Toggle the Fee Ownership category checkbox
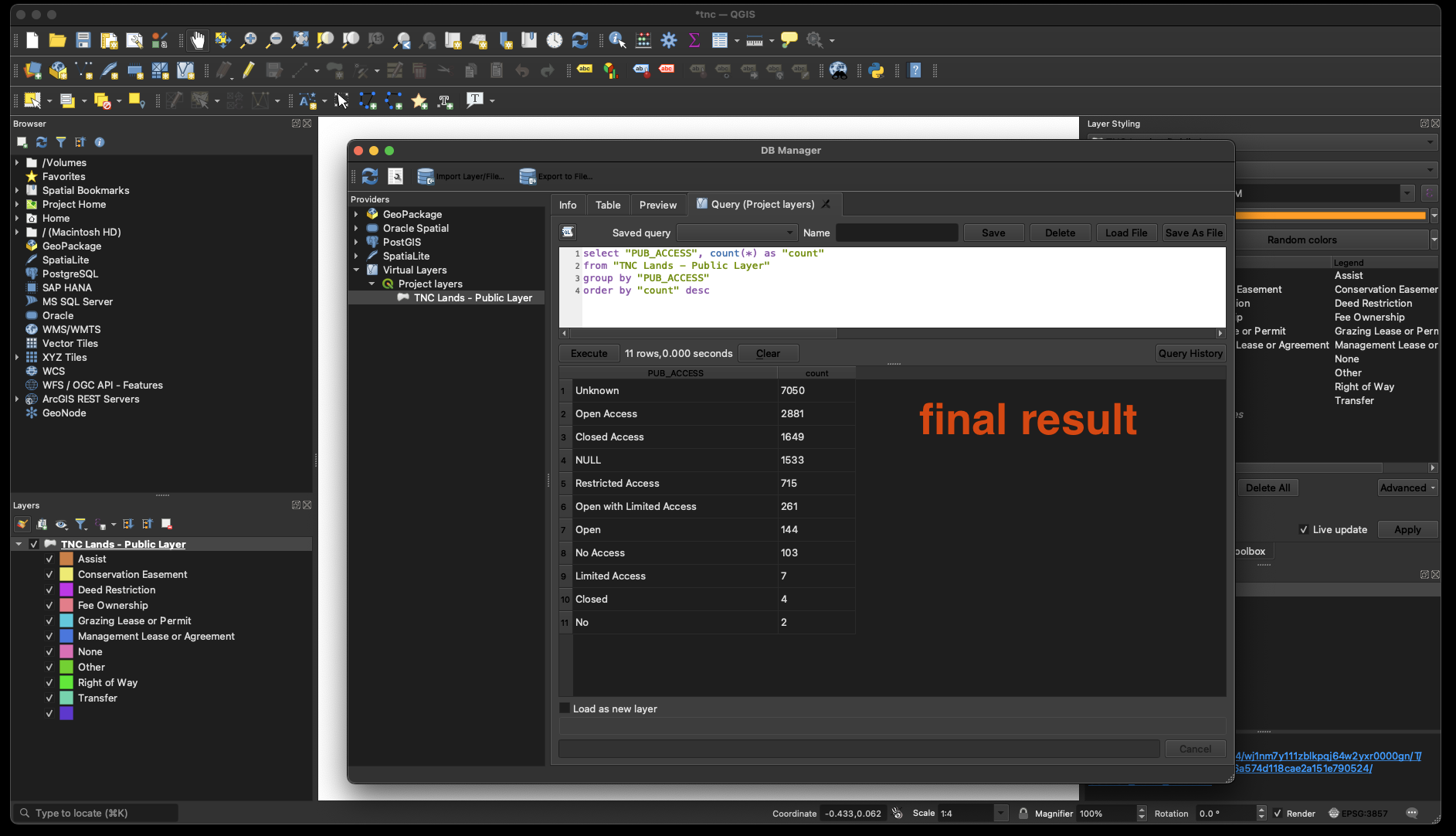 pyautogui.click(x=49, y=605)
